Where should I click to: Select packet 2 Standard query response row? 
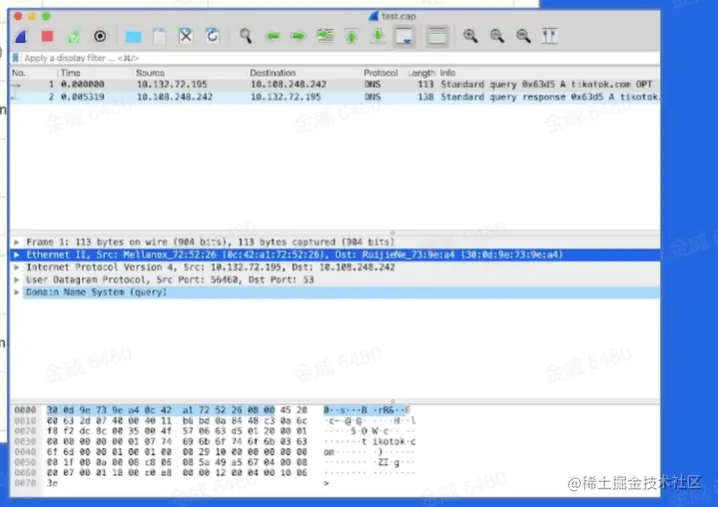click(335, 97)
